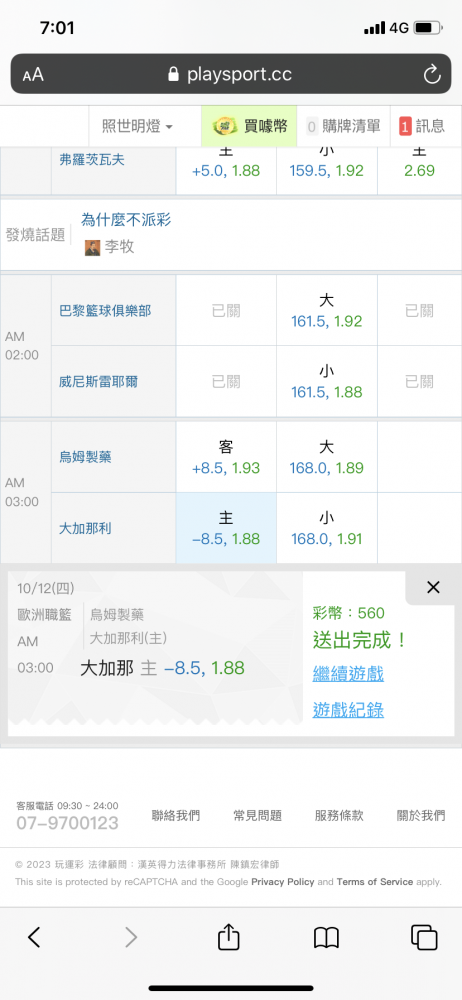Open hot topic 為什麼不派彩

click(126, 220)
